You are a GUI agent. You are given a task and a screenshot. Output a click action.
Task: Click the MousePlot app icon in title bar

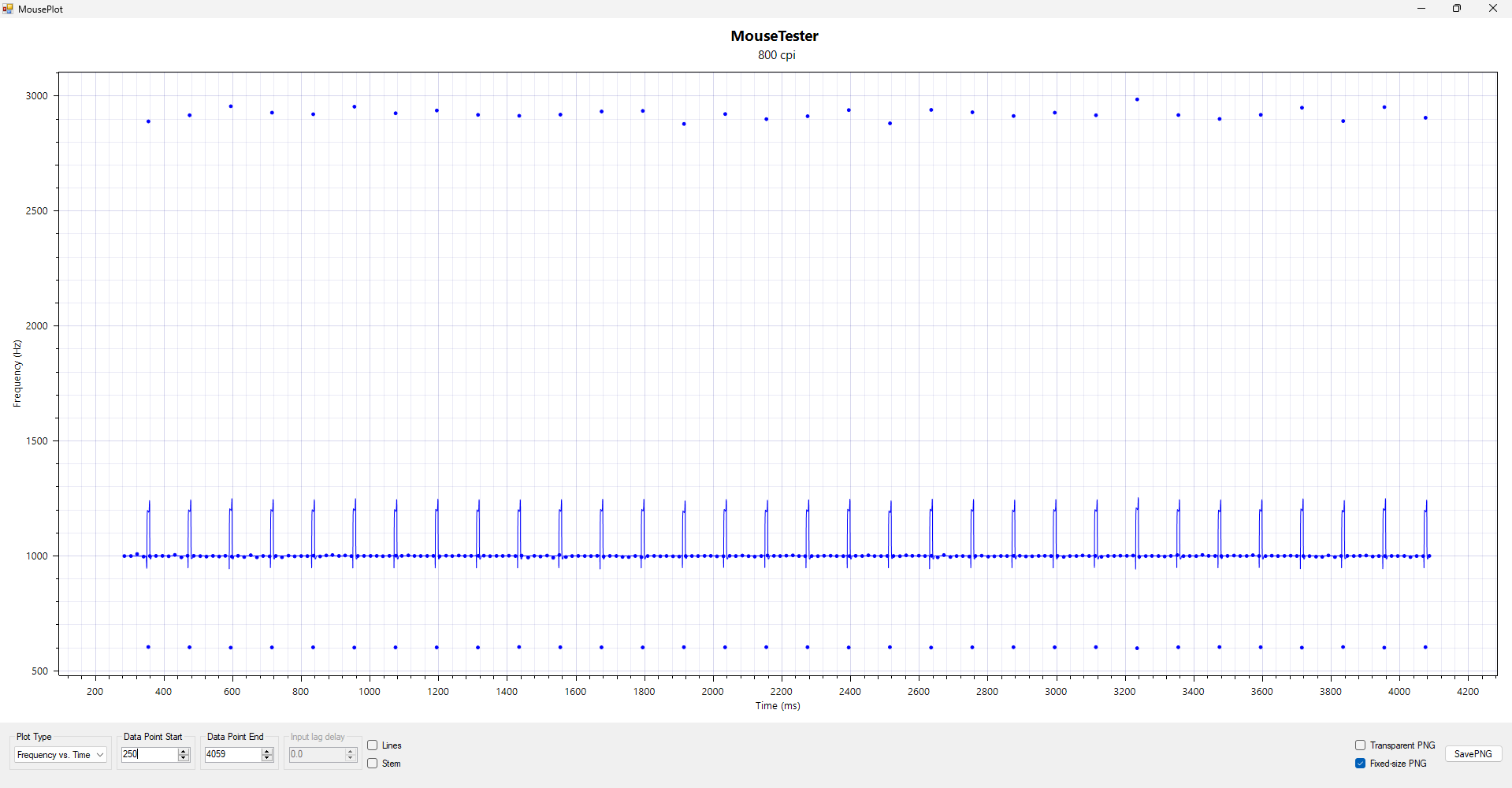pyautogui.click(x=8, y=9)
